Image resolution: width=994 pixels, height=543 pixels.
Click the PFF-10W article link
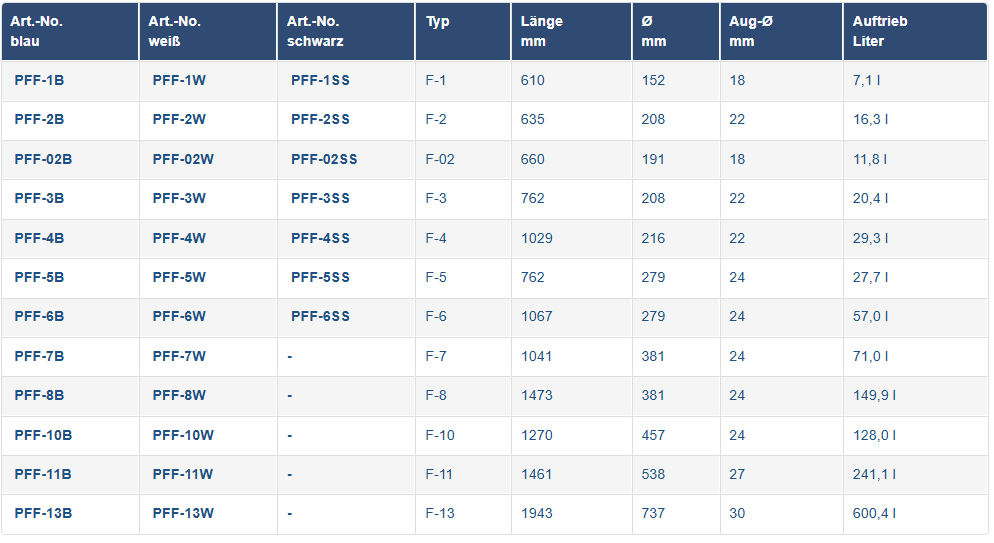pyautogui.click(x=183, y=435)
